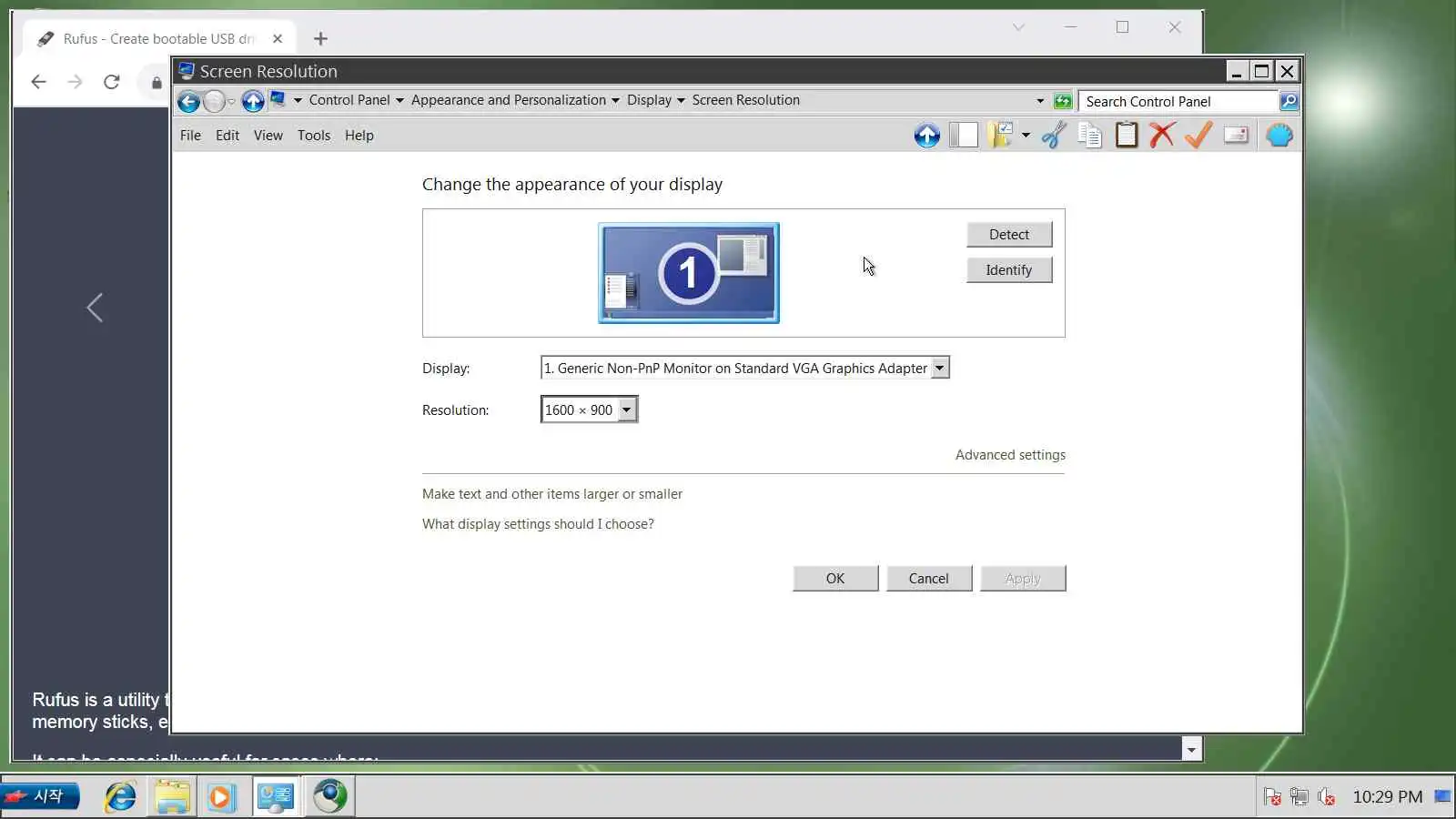This screenshot has height=819, width=1456.
Task: Click the search magnifier icon
Action: [x=1289, y=101]
